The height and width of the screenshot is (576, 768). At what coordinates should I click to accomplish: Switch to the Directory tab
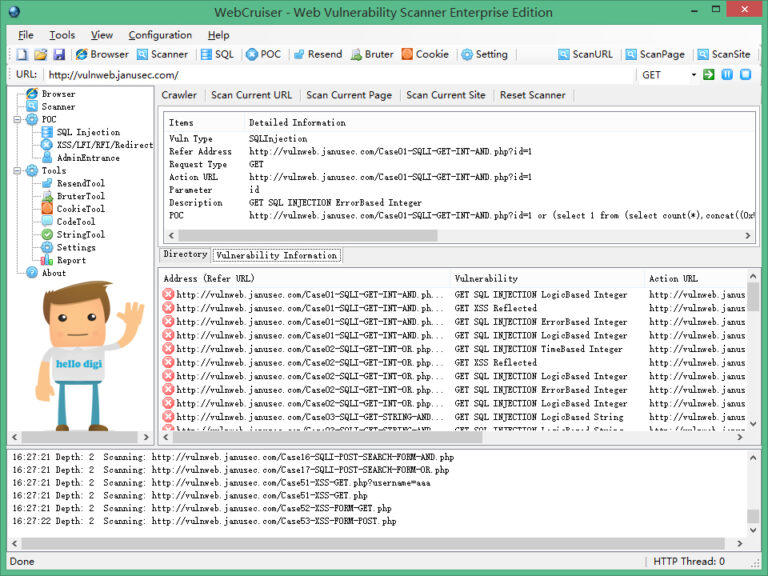tap(185, 254)
